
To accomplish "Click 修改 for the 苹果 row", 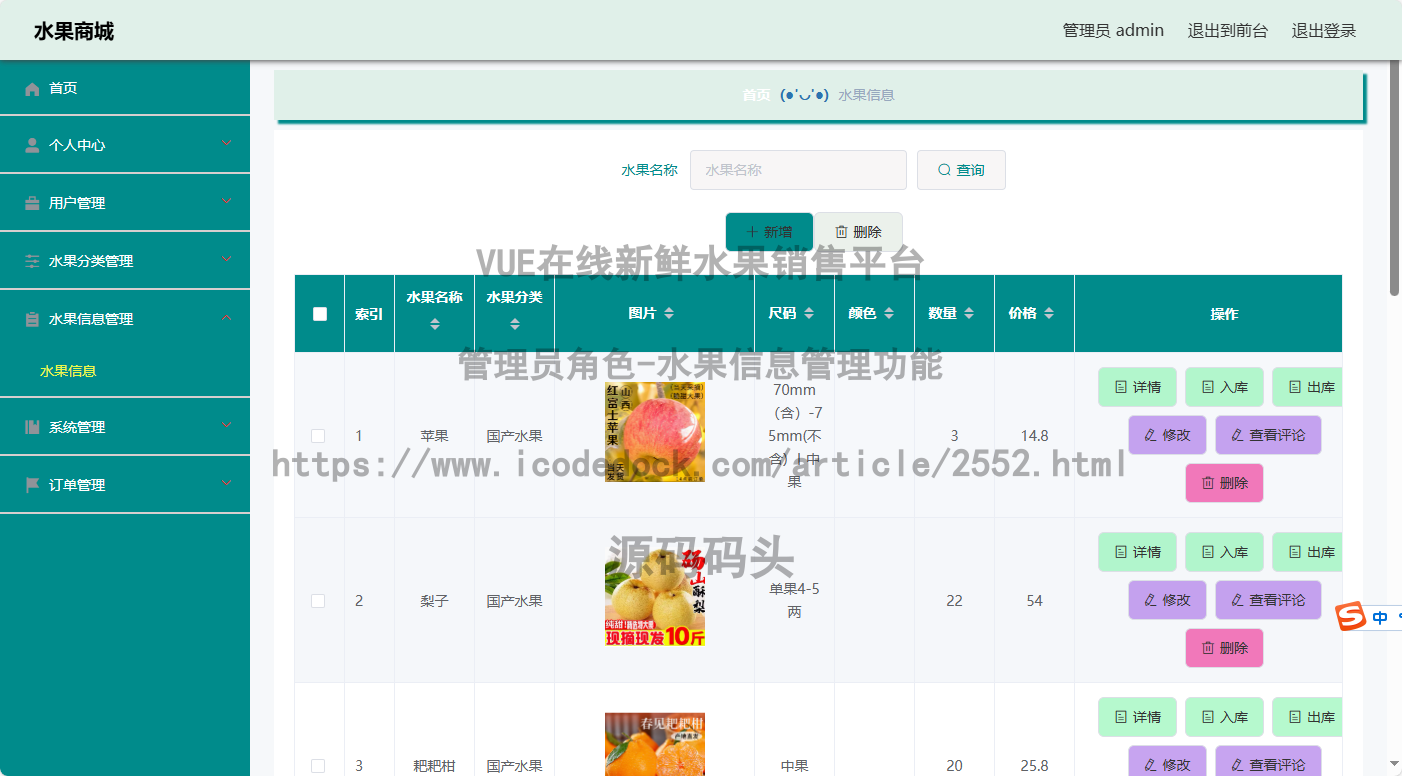I will (x=1167, y=435).
